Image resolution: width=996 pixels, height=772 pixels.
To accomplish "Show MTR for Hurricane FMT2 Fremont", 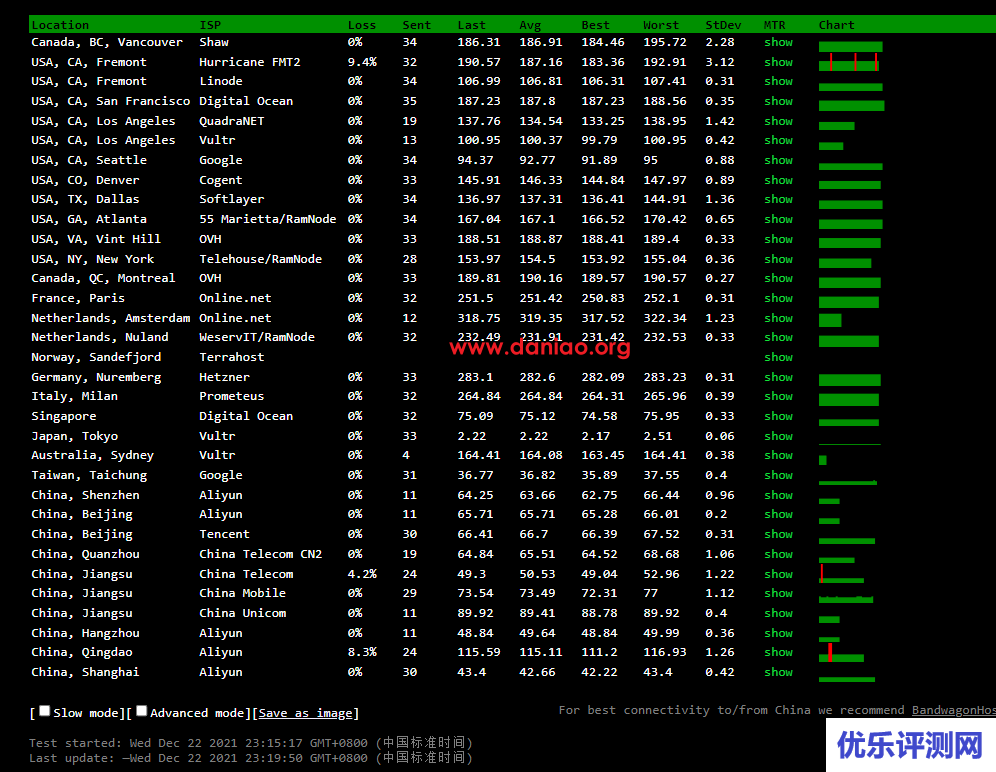I will (x=778, y=62).
